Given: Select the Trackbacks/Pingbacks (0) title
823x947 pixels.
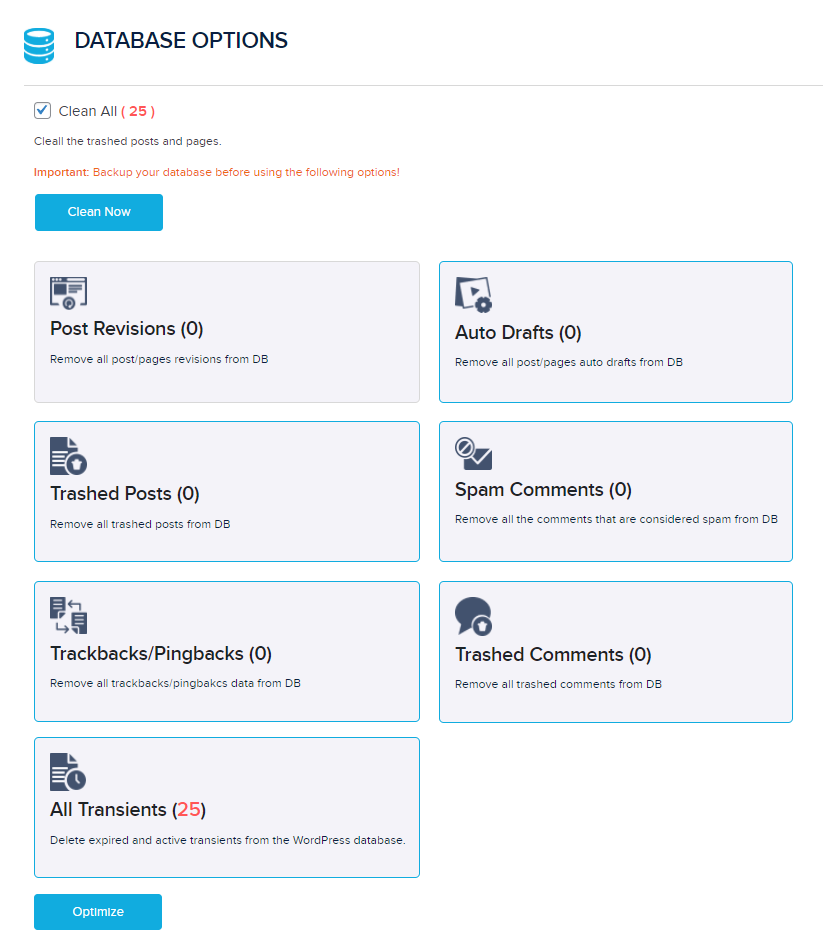Looking at the screenshot, I should 161,653.
